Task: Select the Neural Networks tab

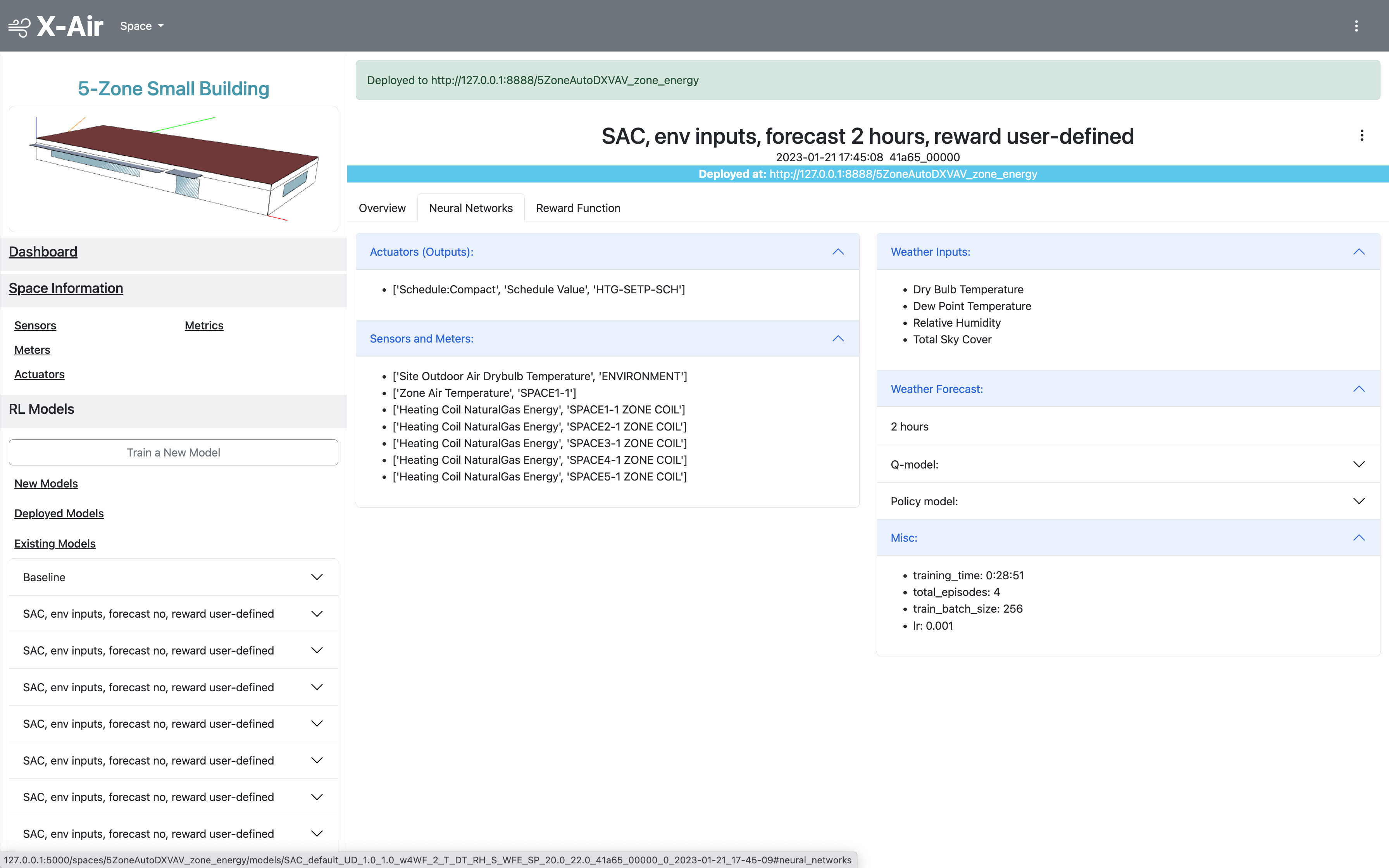Action: coord(470,208)
